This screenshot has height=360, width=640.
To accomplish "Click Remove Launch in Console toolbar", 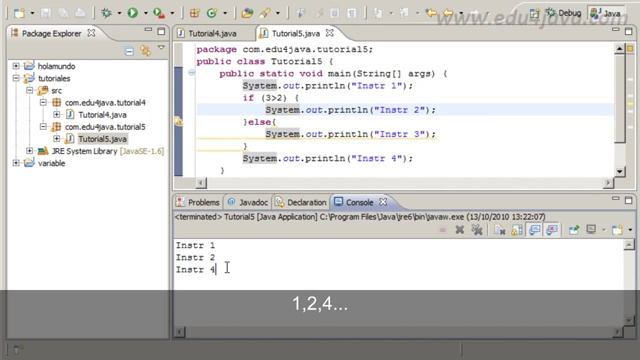I will click(460, 230).
